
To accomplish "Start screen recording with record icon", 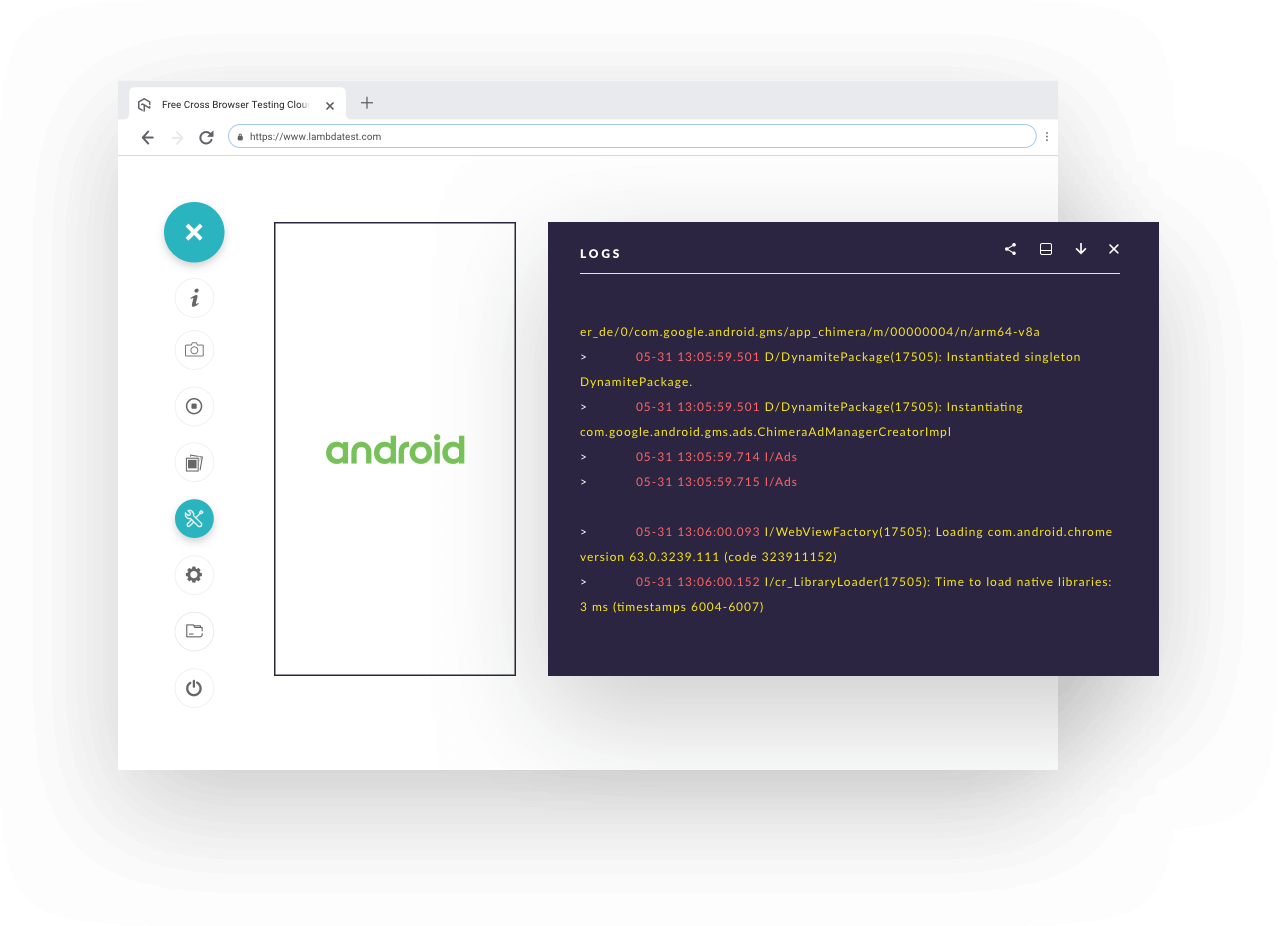I will 194,406.
